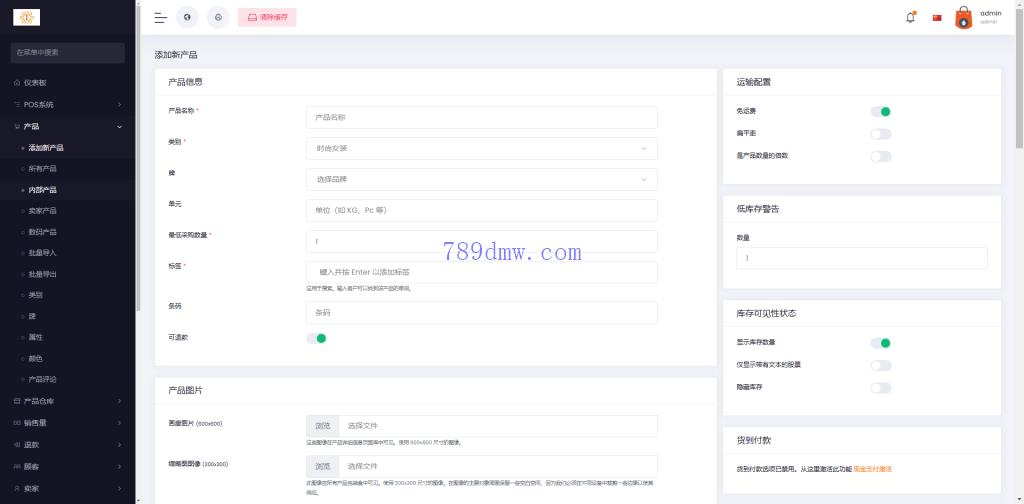Viewport: 1024px width, 504px height.
Task: Expand the POS系统 sidebar menu
Action: 67,104
